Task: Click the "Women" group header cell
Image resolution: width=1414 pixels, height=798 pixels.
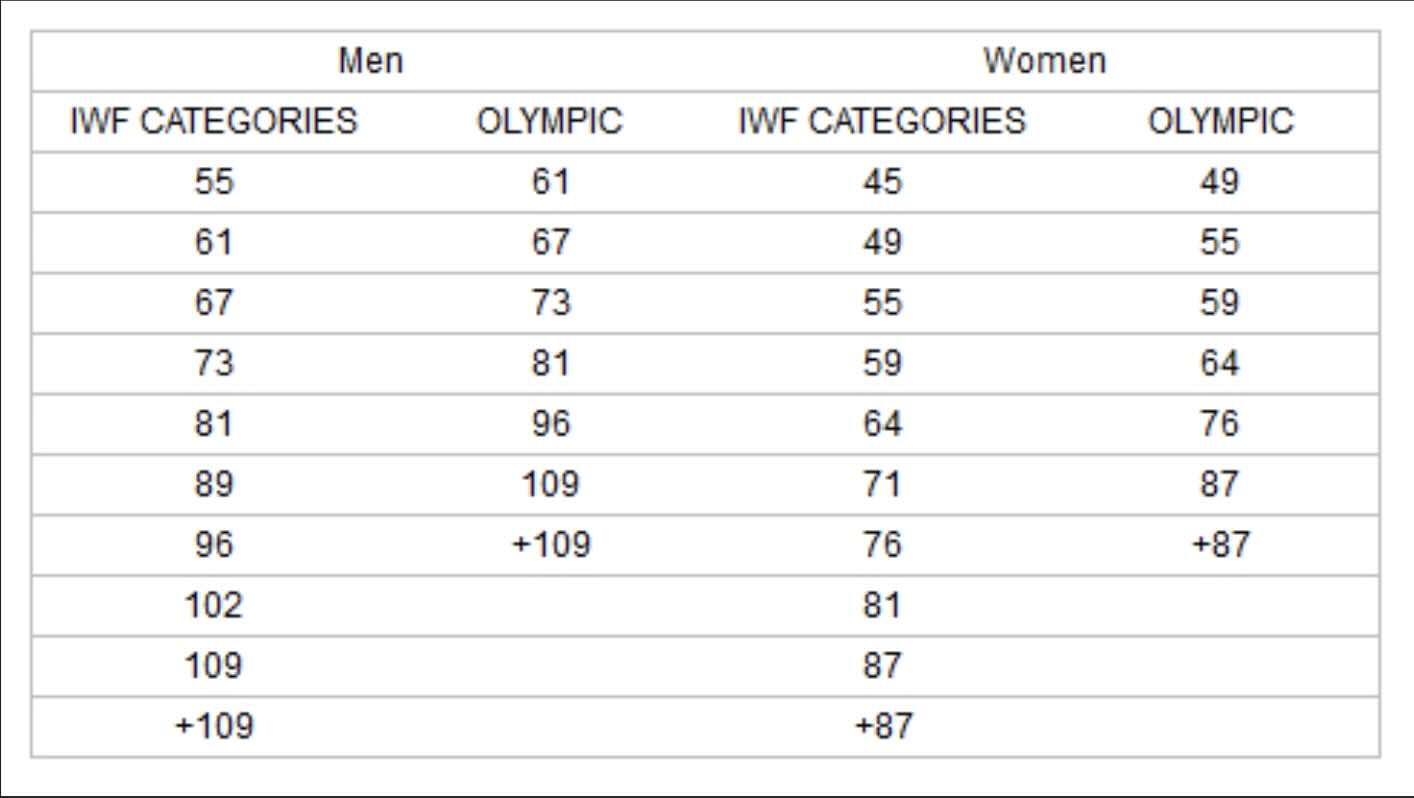Action: (1044, 61)
